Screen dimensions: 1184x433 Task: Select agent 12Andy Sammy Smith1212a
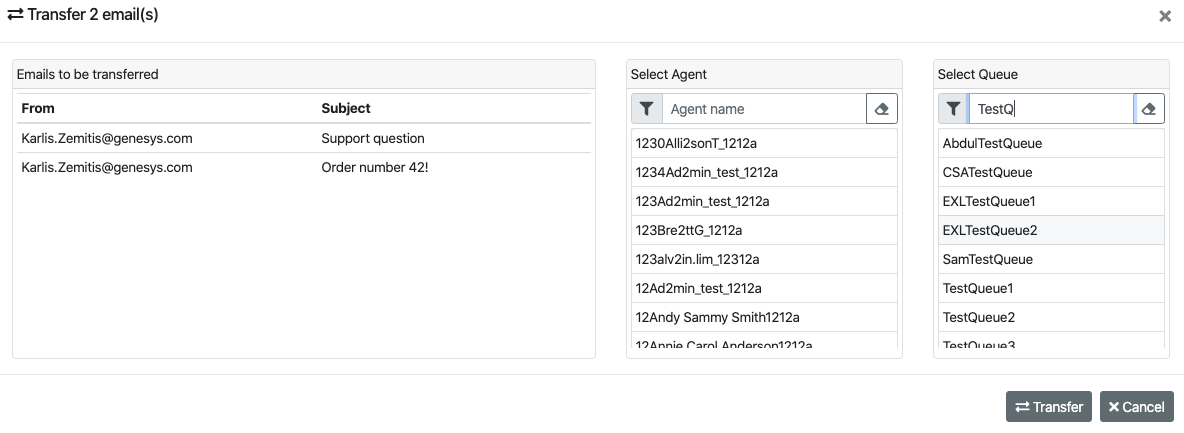click(764, 317)
